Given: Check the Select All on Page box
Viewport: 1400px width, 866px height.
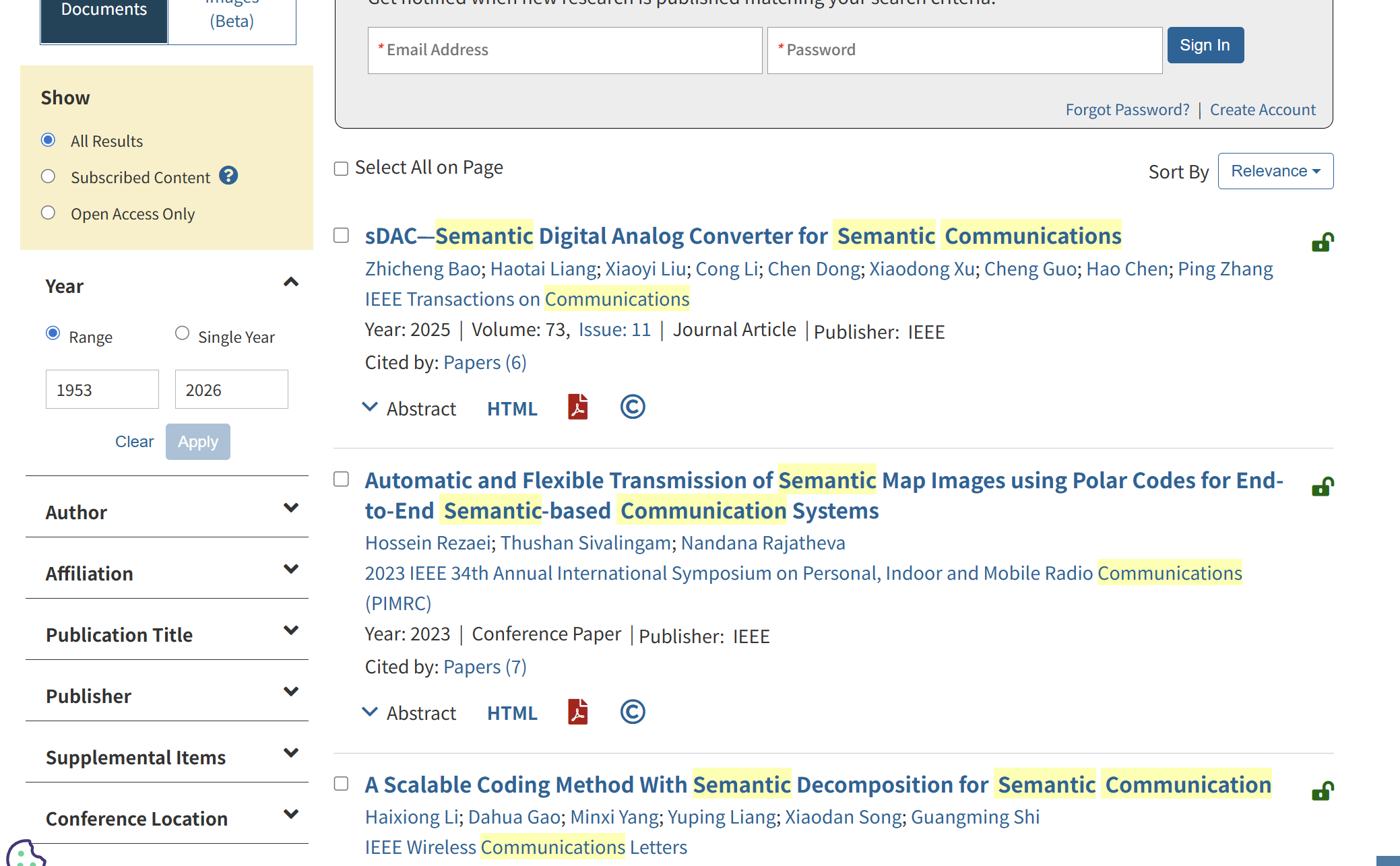Looking at the screenshot, I should click(342, 168).
